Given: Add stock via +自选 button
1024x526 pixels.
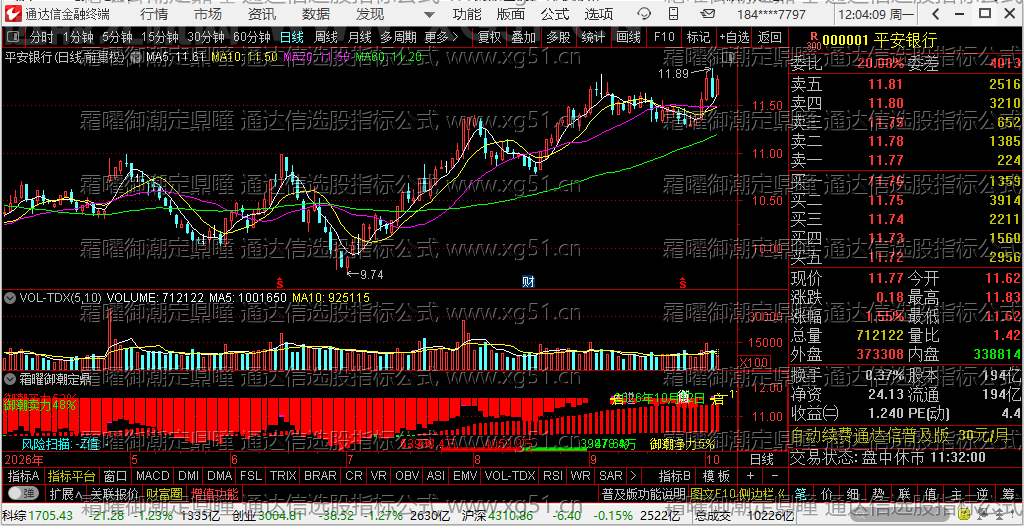Looking at the screenshot, I should tap(735, 38).
